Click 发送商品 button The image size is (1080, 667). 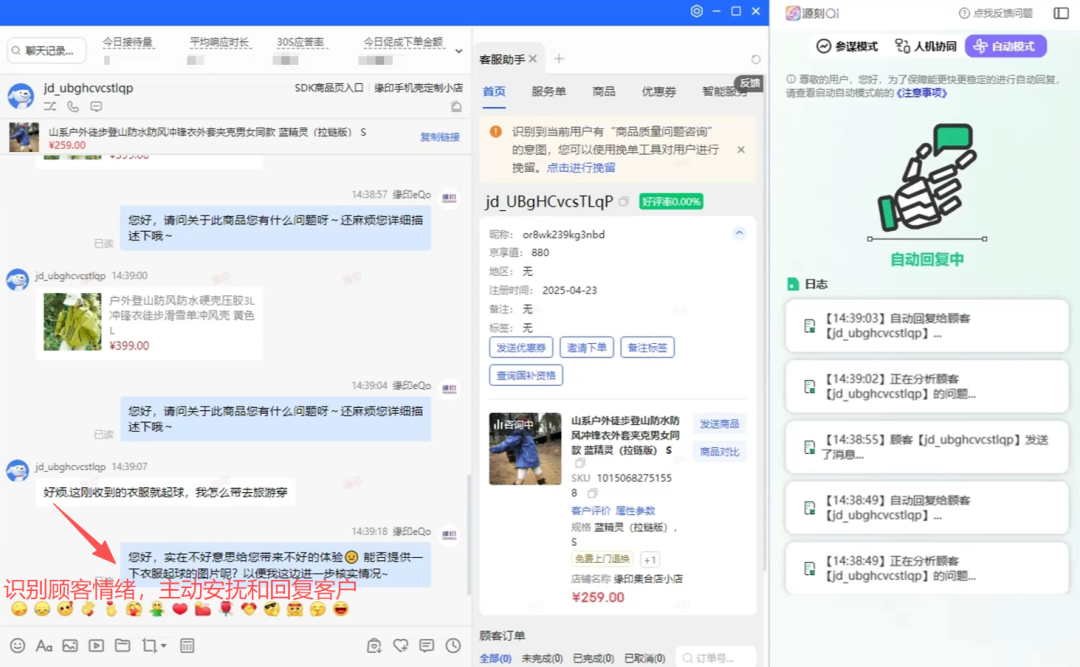point(720,424)
